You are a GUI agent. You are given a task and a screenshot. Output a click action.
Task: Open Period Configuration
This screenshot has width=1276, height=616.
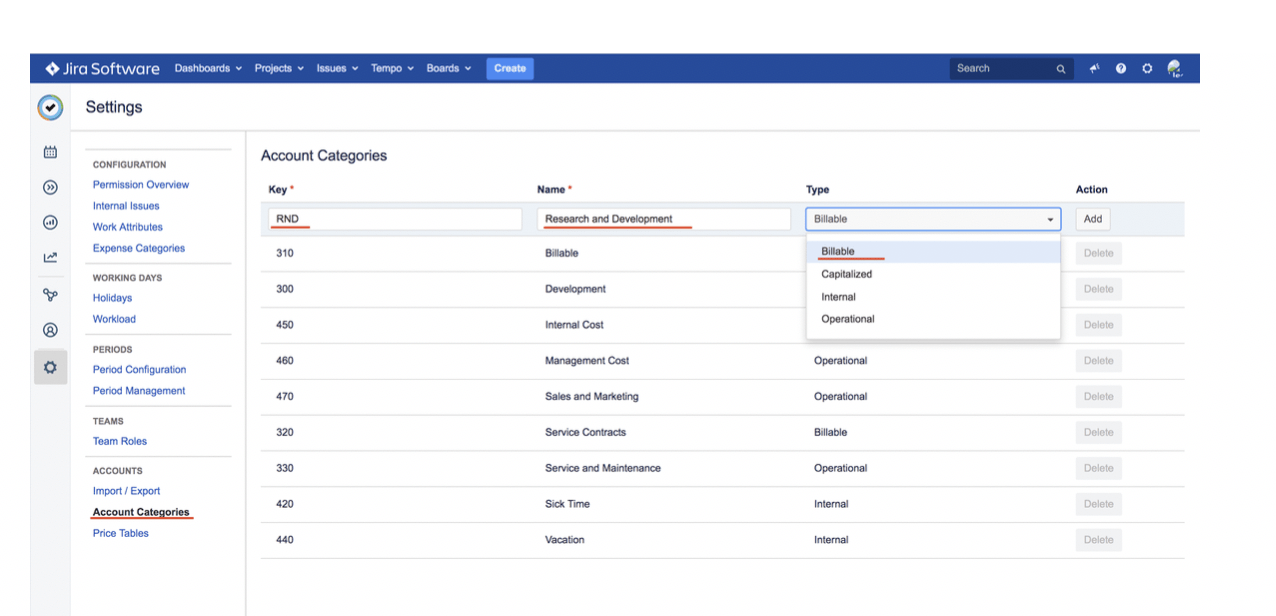tap(139, 370)
